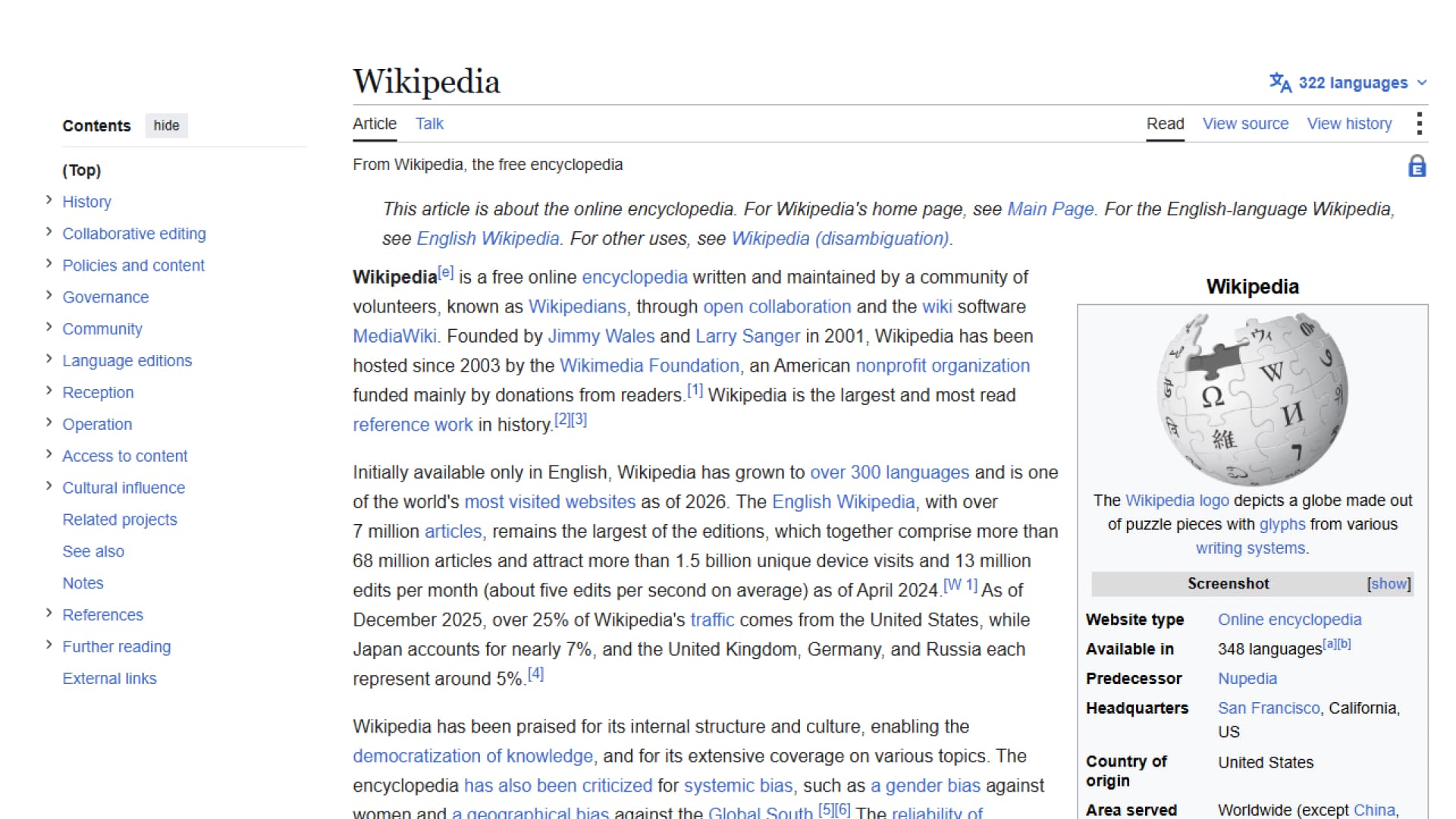Open the English Wikipedia hatnote link

pos(488,239)
